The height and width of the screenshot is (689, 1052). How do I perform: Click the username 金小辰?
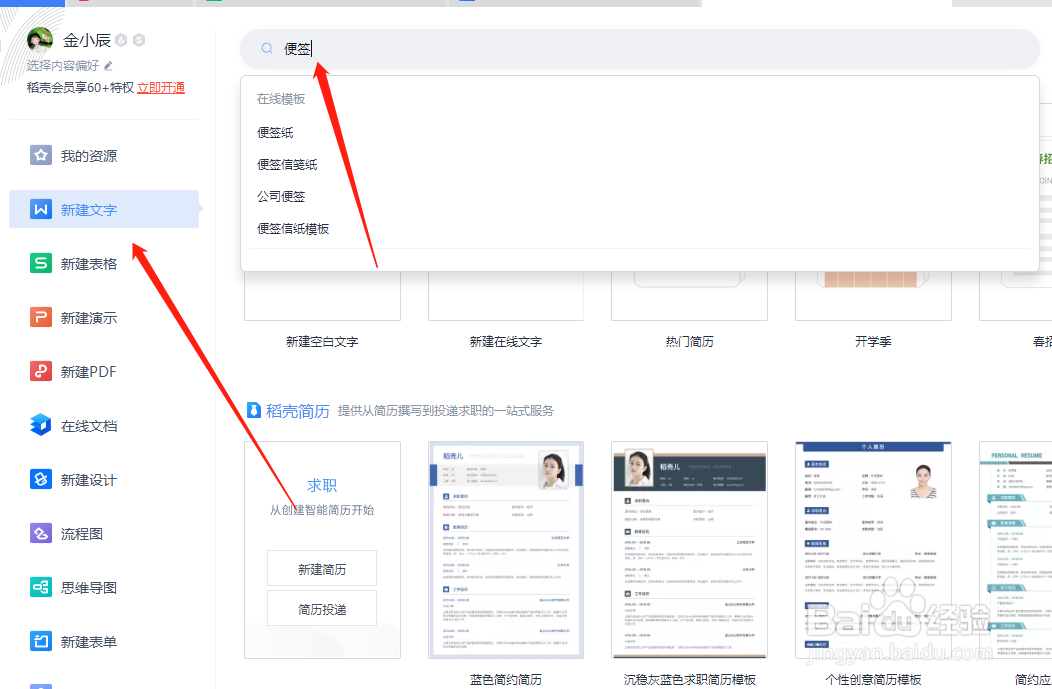[87, 40]
